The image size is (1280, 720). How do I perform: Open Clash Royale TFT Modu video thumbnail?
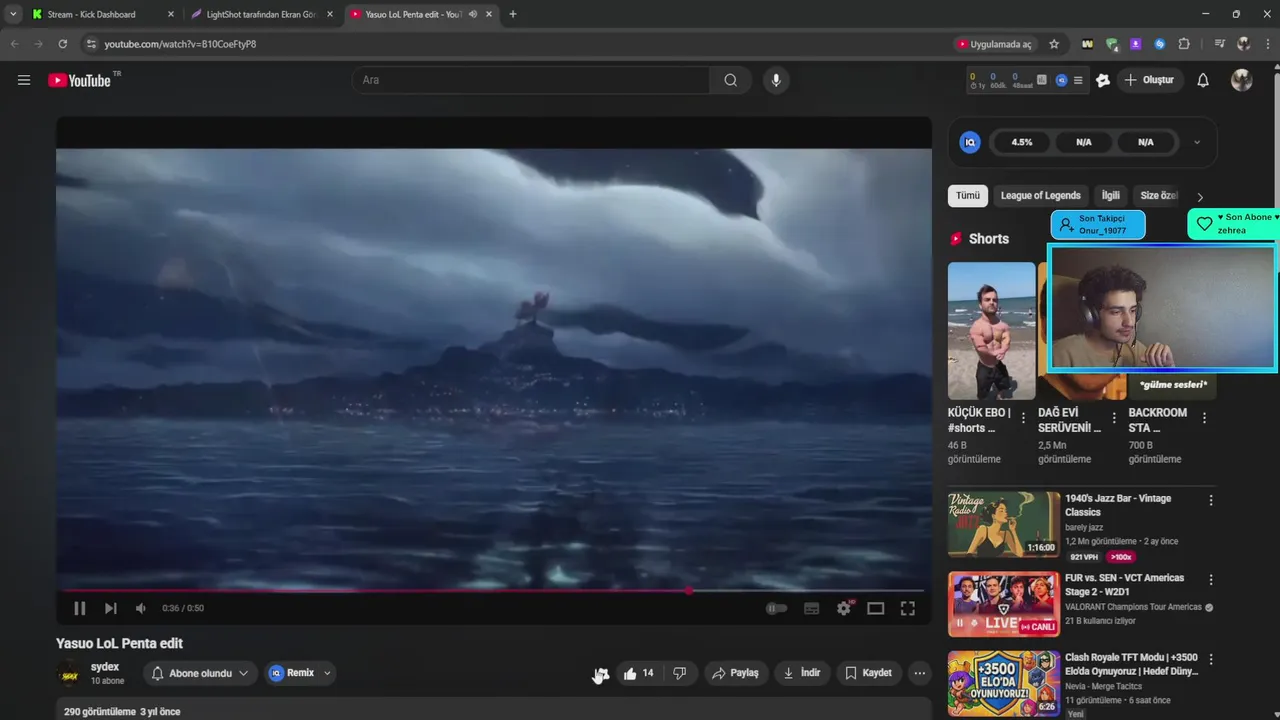coord(1004,683)
